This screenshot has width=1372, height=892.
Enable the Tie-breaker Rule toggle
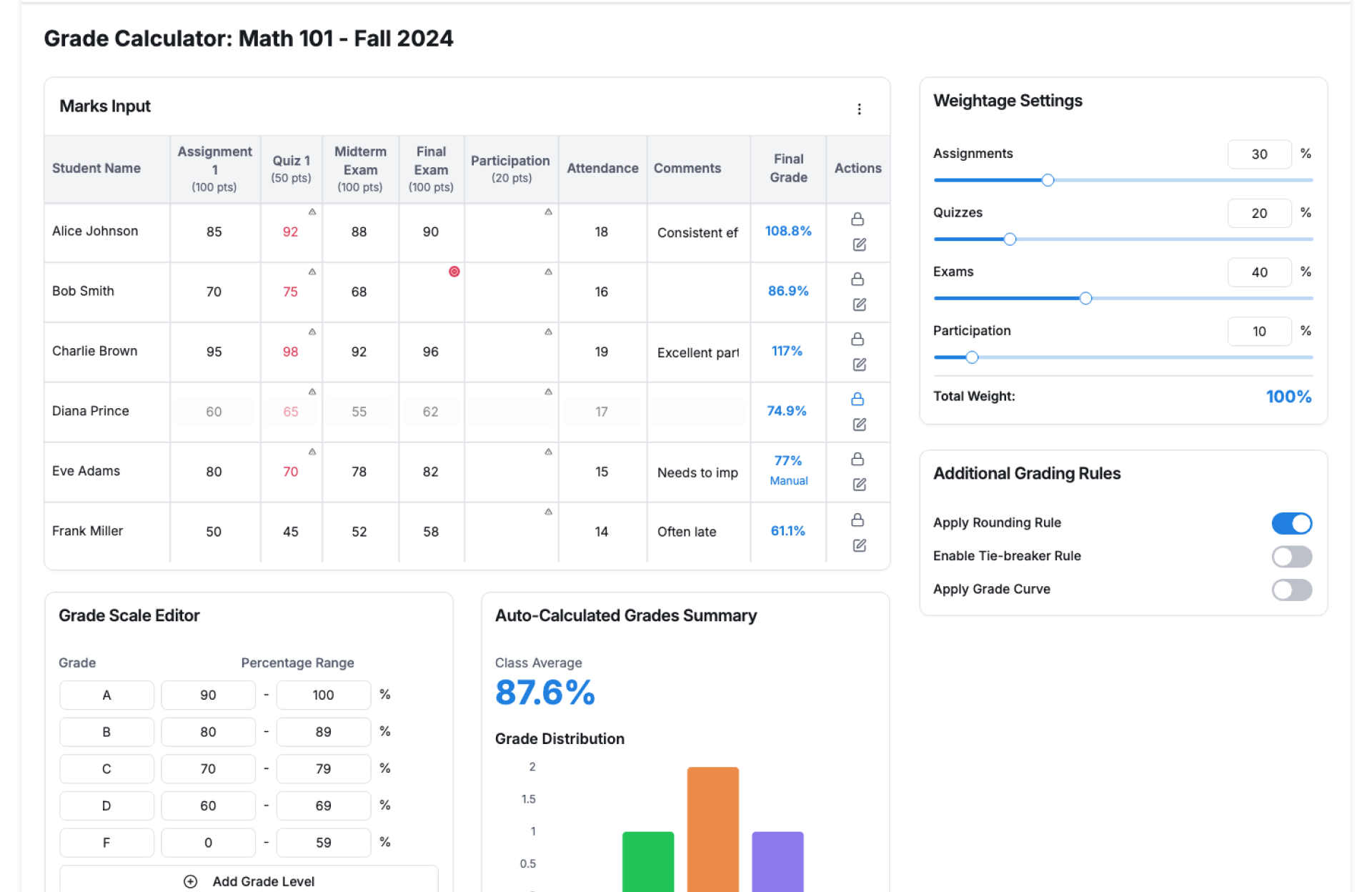(1291, 557)
